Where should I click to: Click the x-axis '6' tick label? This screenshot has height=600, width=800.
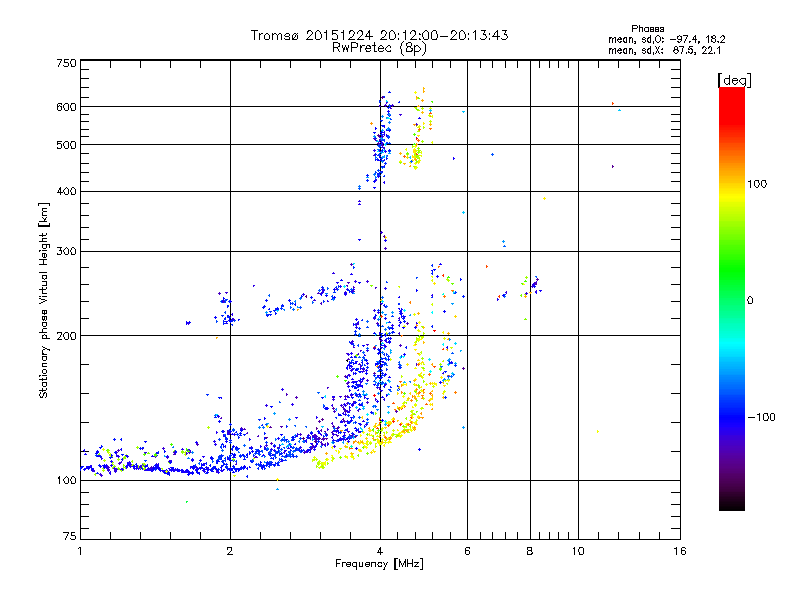(x=467, y=551)
